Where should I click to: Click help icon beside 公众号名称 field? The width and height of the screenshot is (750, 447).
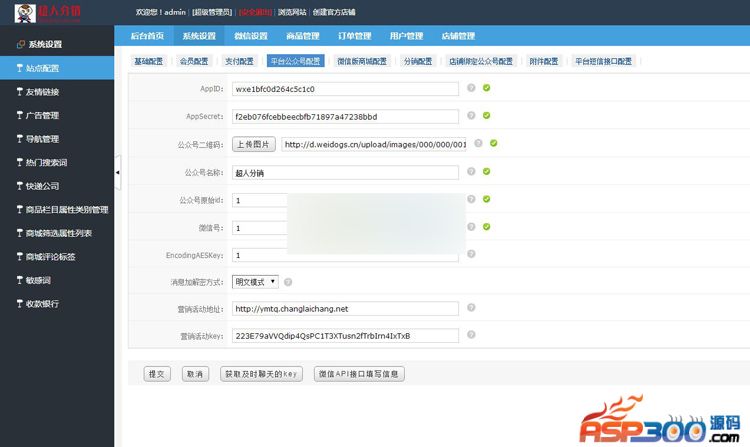(x=471, y=172)
